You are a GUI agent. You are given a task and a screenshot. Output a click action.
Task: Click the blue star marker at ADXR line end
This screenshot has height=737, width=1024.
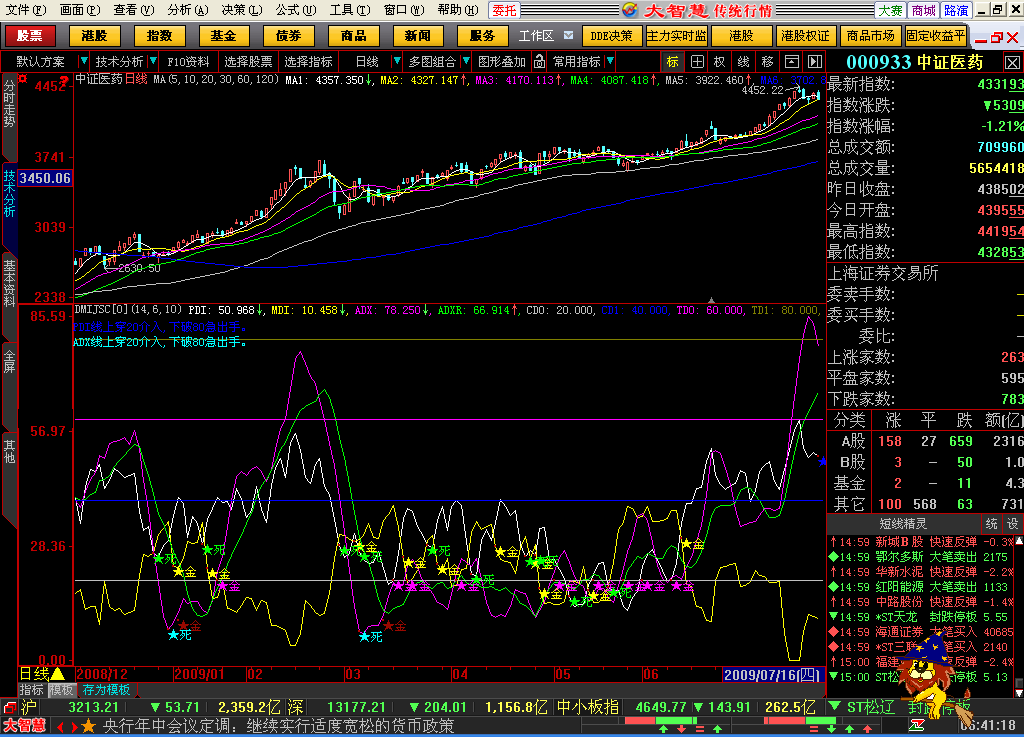(x=822, y=462)
